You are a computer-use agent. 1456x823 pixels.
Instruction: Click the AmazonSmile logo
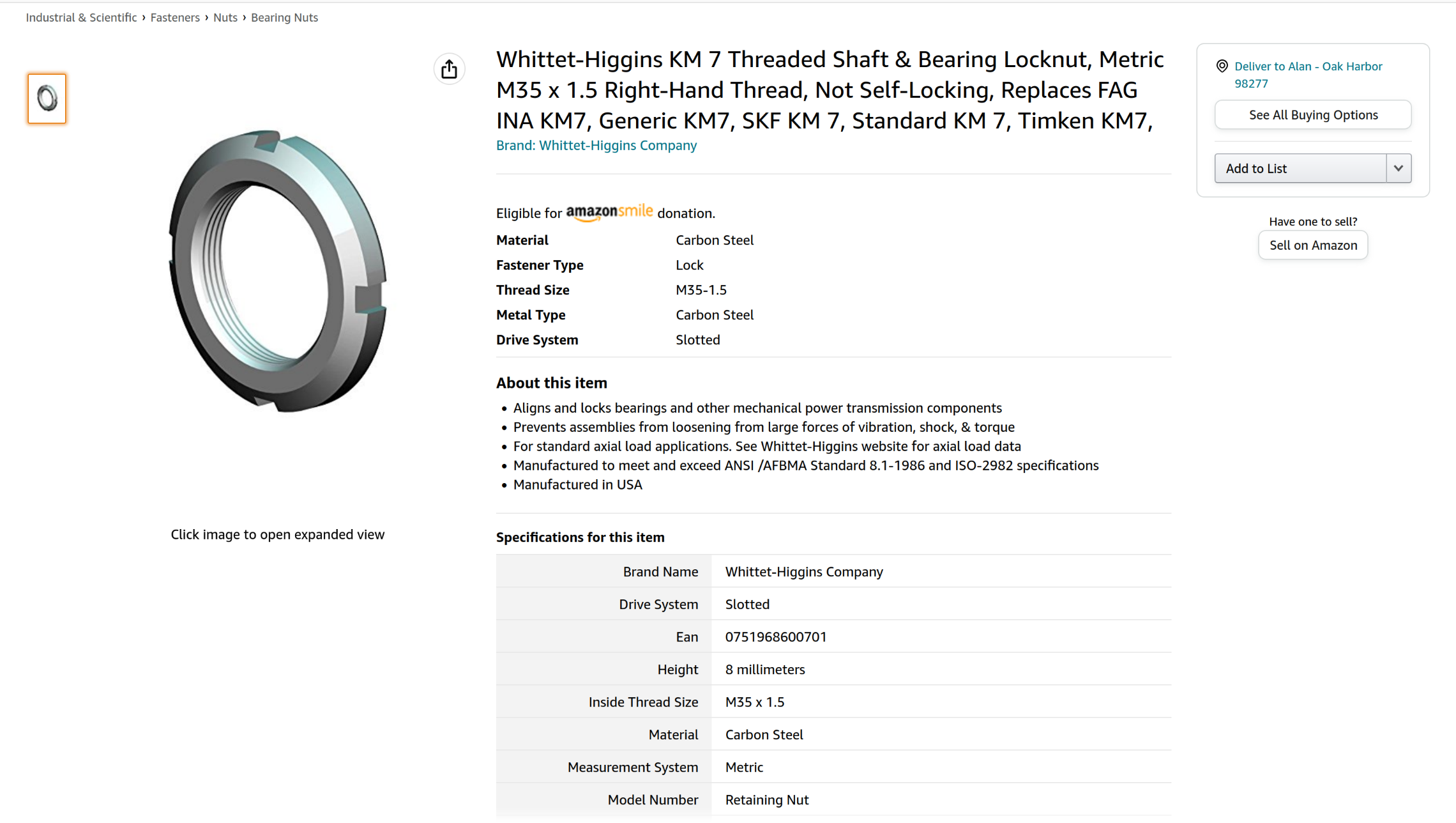[x=609, y=212]
